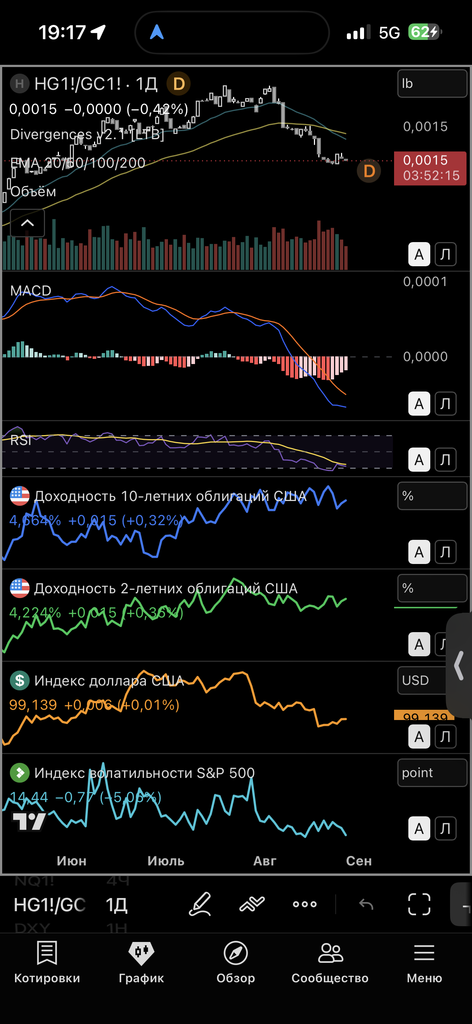Image resolution: width=472 pixels, height=1024 pixels.
Task: Change the 1Д interval button
Action: pos(117,905)
